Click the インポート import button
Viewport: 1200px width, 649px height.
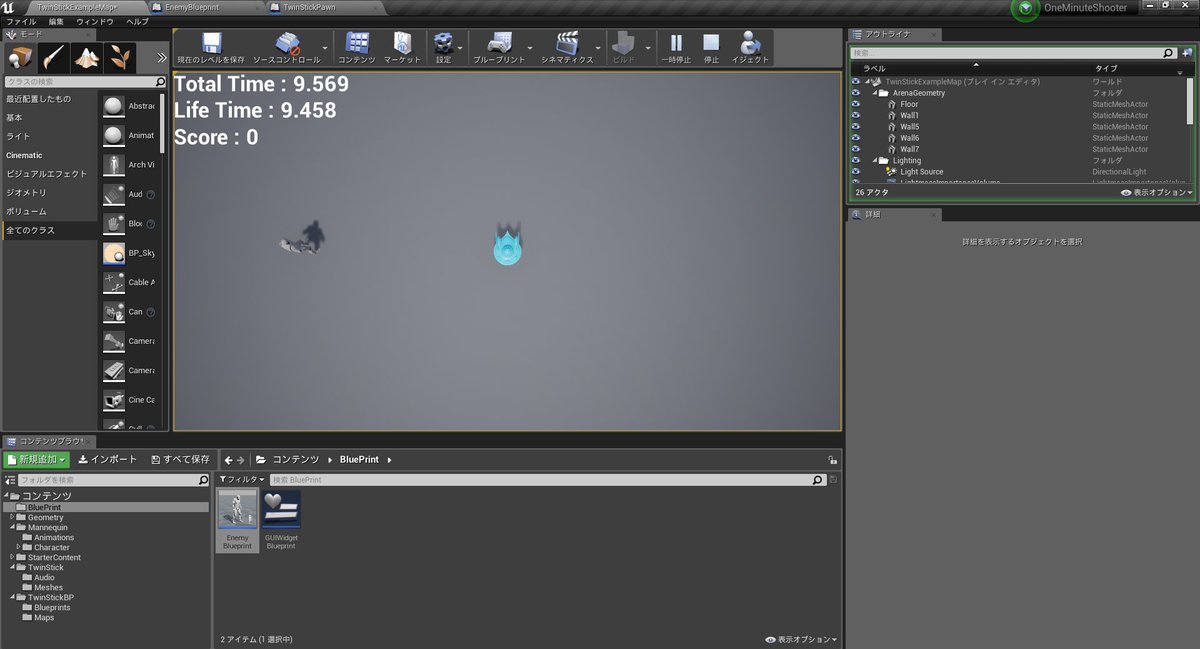pos(108,460)
